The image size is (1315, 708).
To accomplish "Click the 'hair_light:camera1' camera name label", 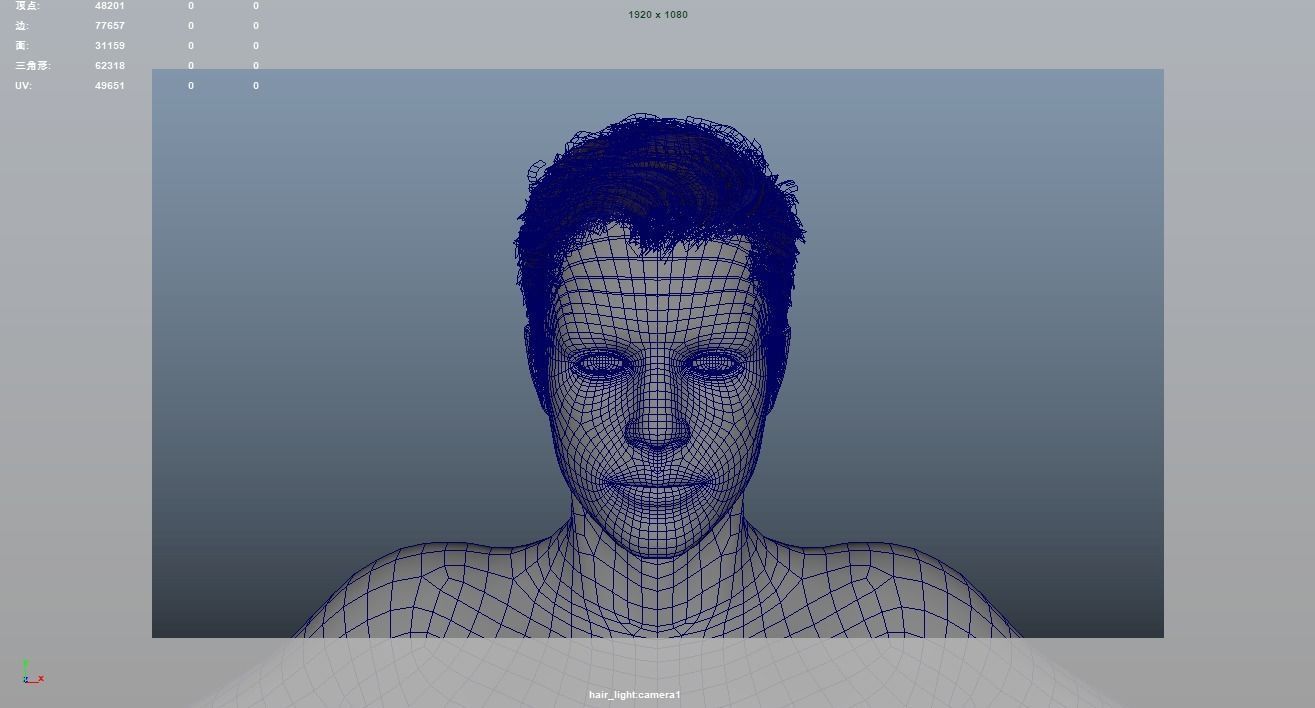I will coord(634,695).
